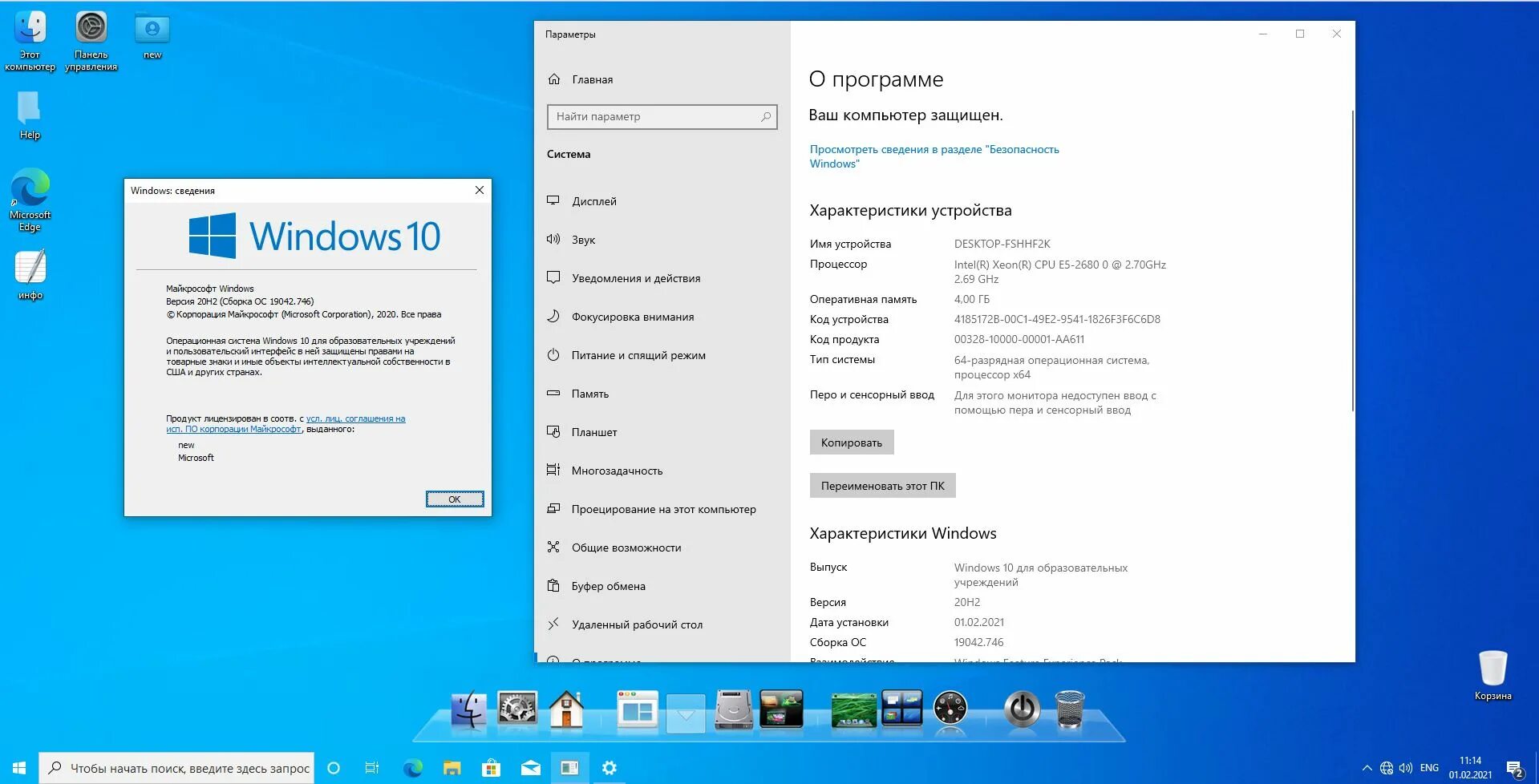This screenshot has height=784, width=1539.
Task: Click the 'Найти параметр' search field
Action: click(662, 116)
